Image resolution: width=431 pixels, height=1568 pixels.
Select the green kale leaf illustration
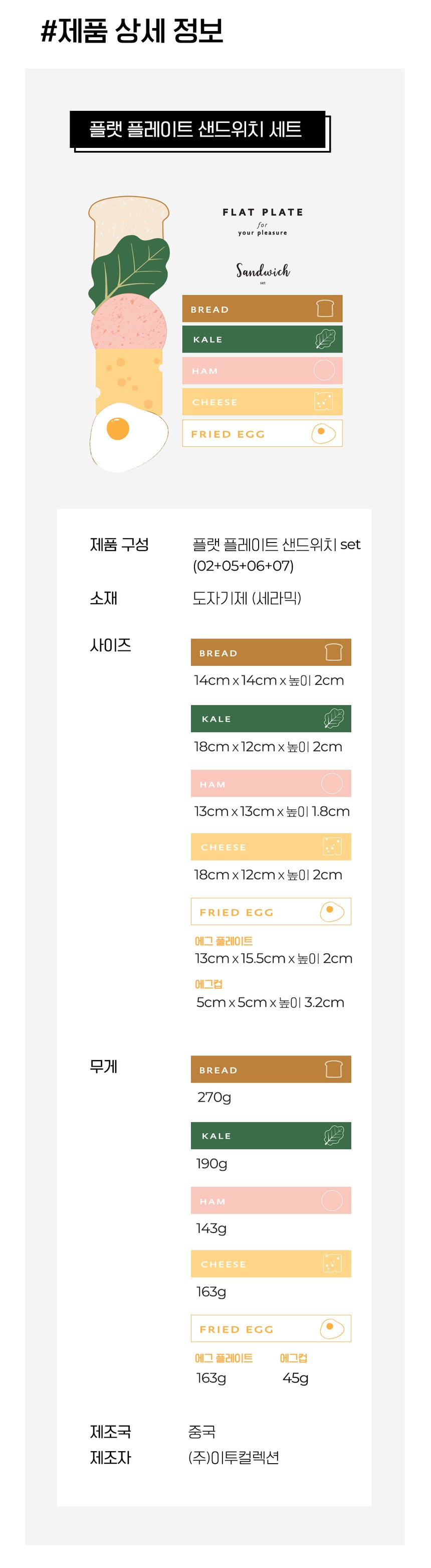131,268
